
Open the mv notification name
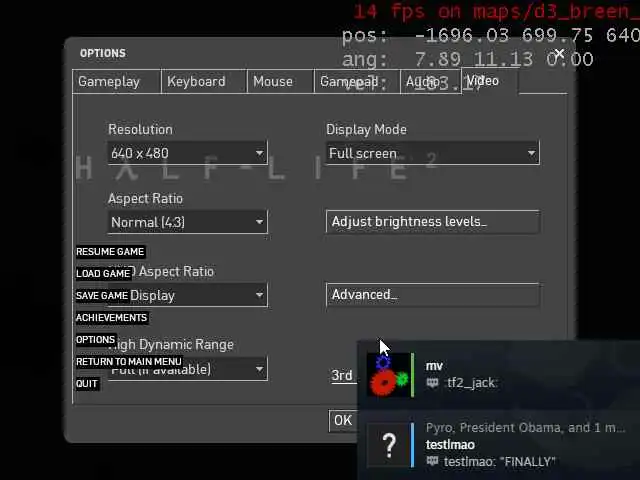coord(434,366)
